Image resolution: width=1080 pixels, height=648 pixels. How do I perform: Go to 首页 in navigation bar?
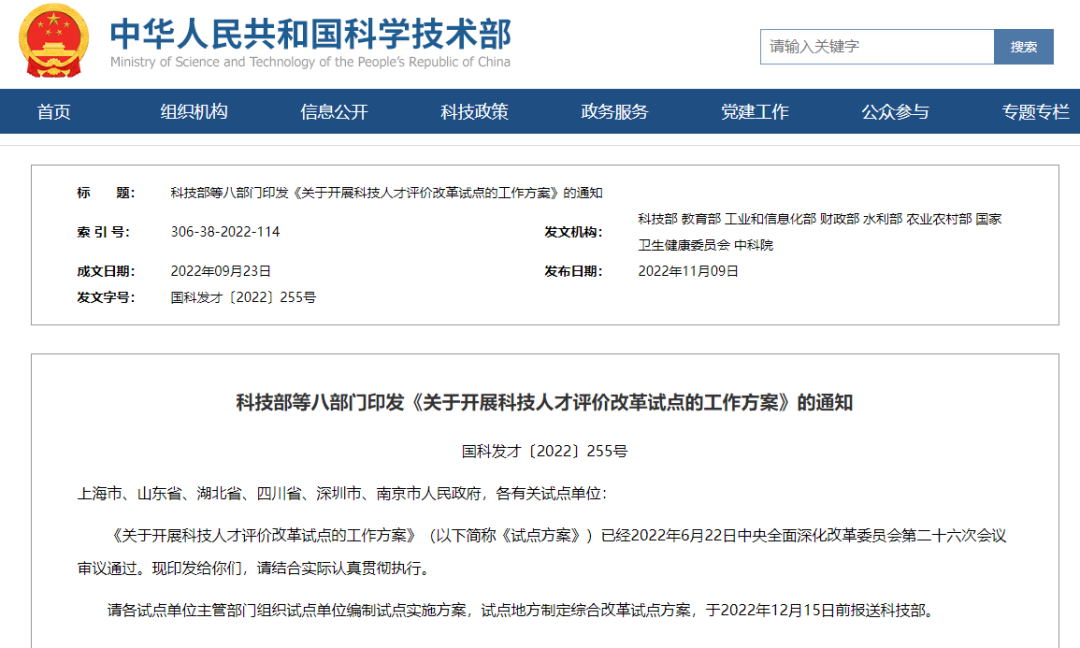[54, 112]
